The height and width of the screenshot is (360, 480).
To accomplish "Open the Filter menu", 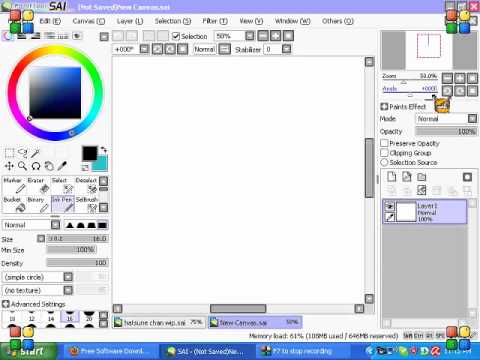I will tap(215, 21).
